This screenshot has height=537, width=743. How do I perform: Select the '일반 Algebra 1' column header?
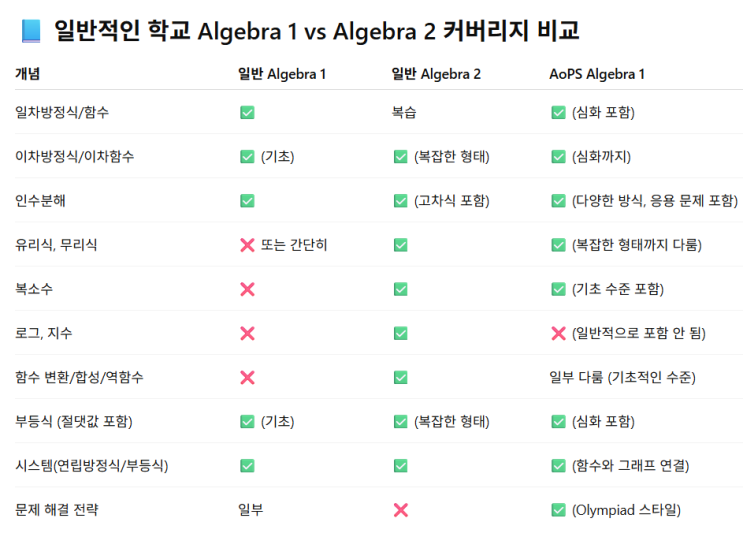click(x=281, y=73)
